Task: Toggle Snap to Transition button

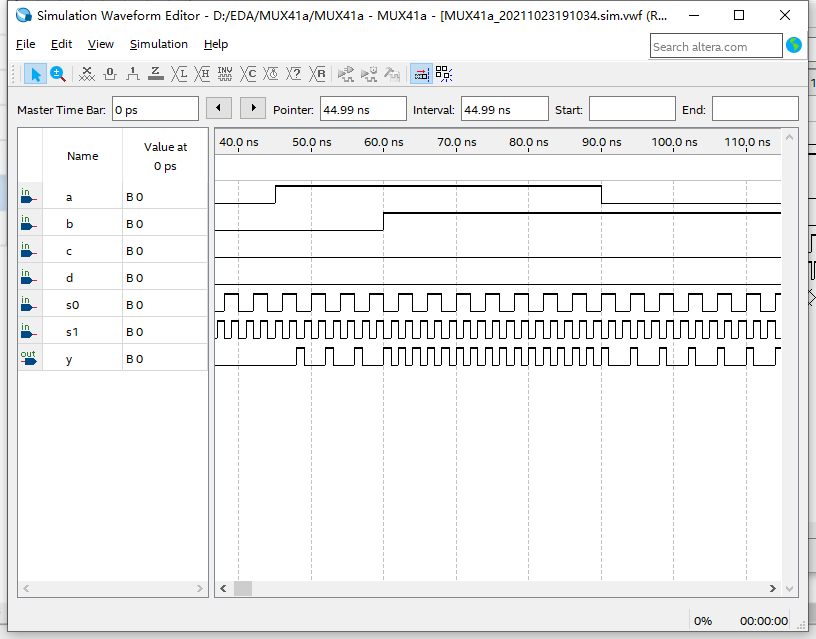Action: (443, 74)
